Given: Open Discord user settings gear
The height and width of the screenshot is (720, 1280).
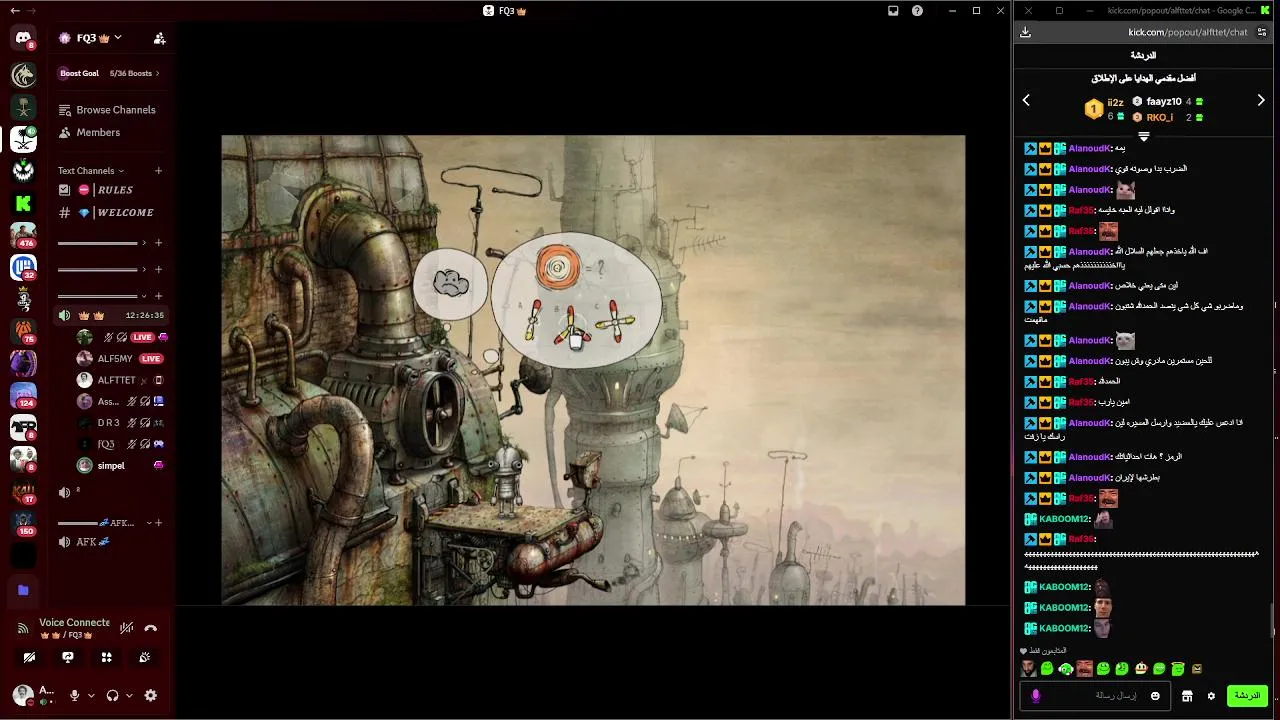Looking at the screenshot, I should click(x=151, y=695).
